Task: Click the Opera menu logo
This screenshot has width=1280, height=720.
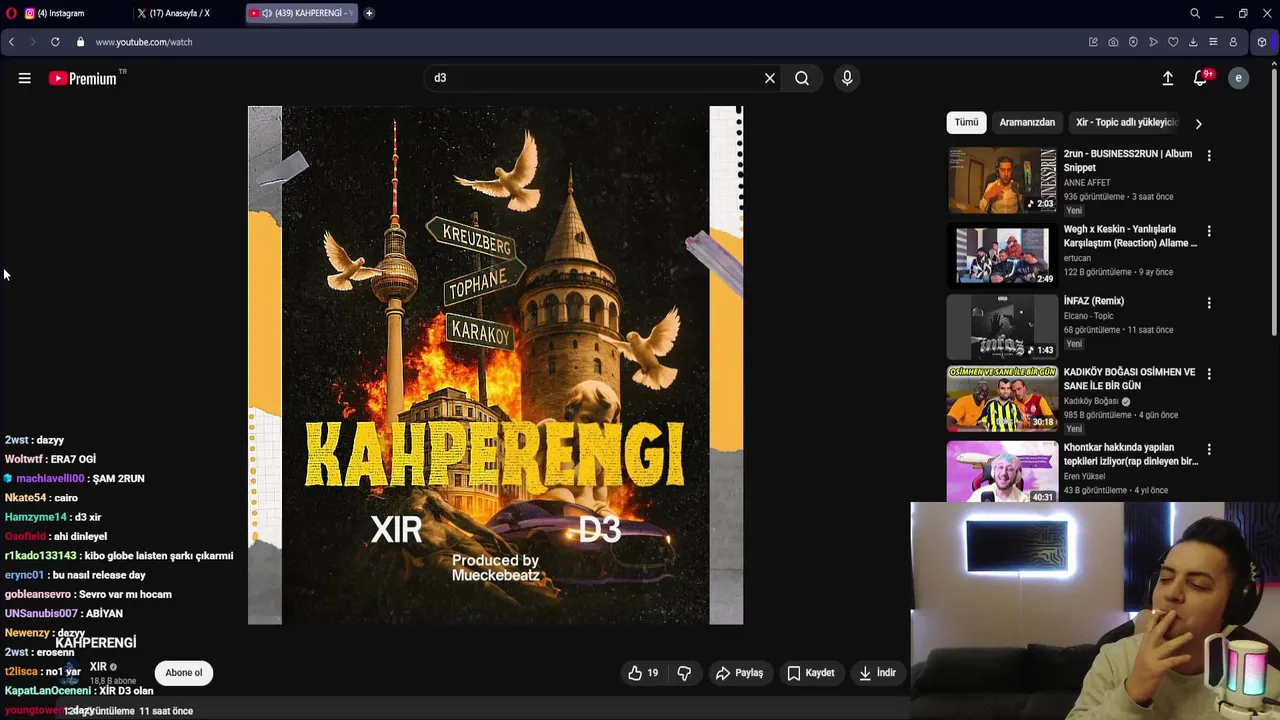Action: tap(12, 13)
